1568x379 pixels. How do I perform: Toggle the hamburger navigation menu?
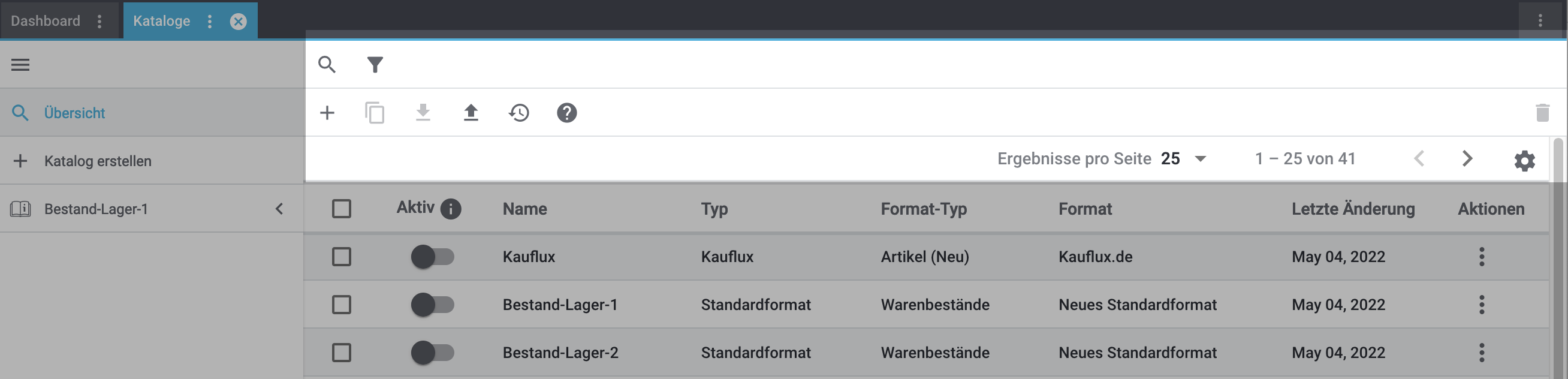click(x=20, y=65)
